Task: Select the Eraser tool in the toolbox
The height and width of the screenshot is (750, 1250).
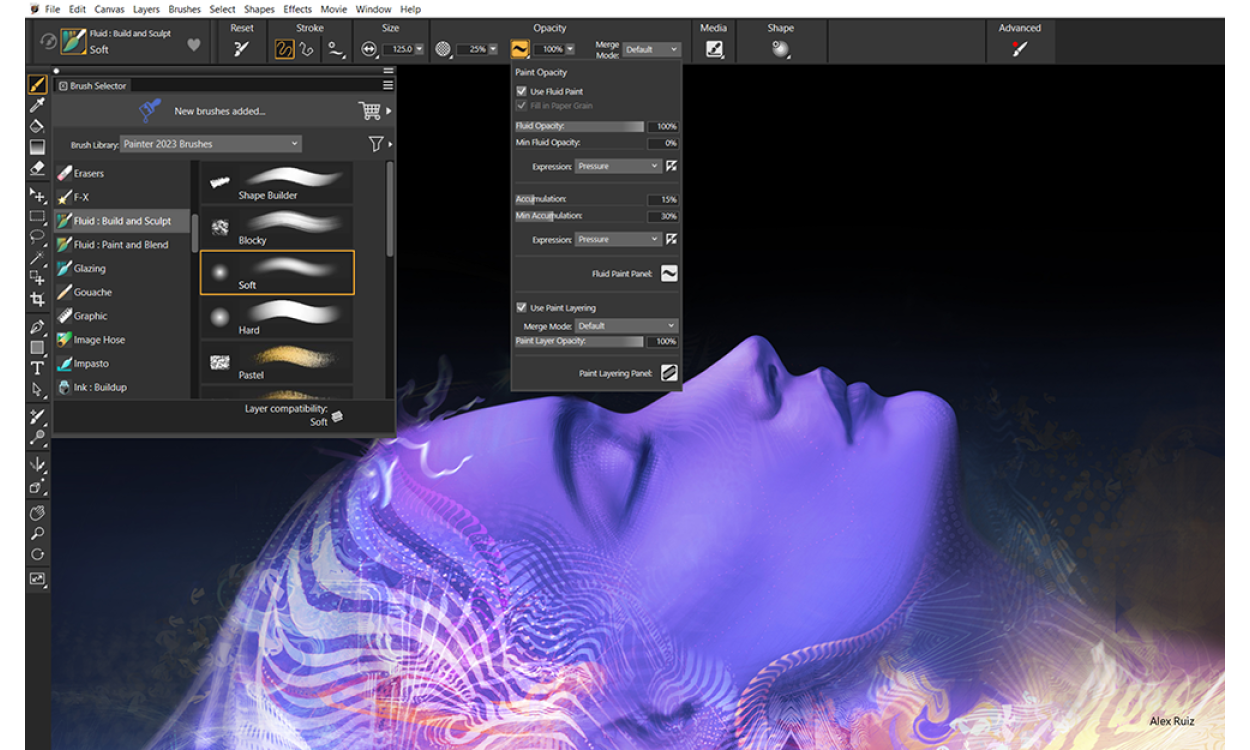Action: (x=37, y=168)
